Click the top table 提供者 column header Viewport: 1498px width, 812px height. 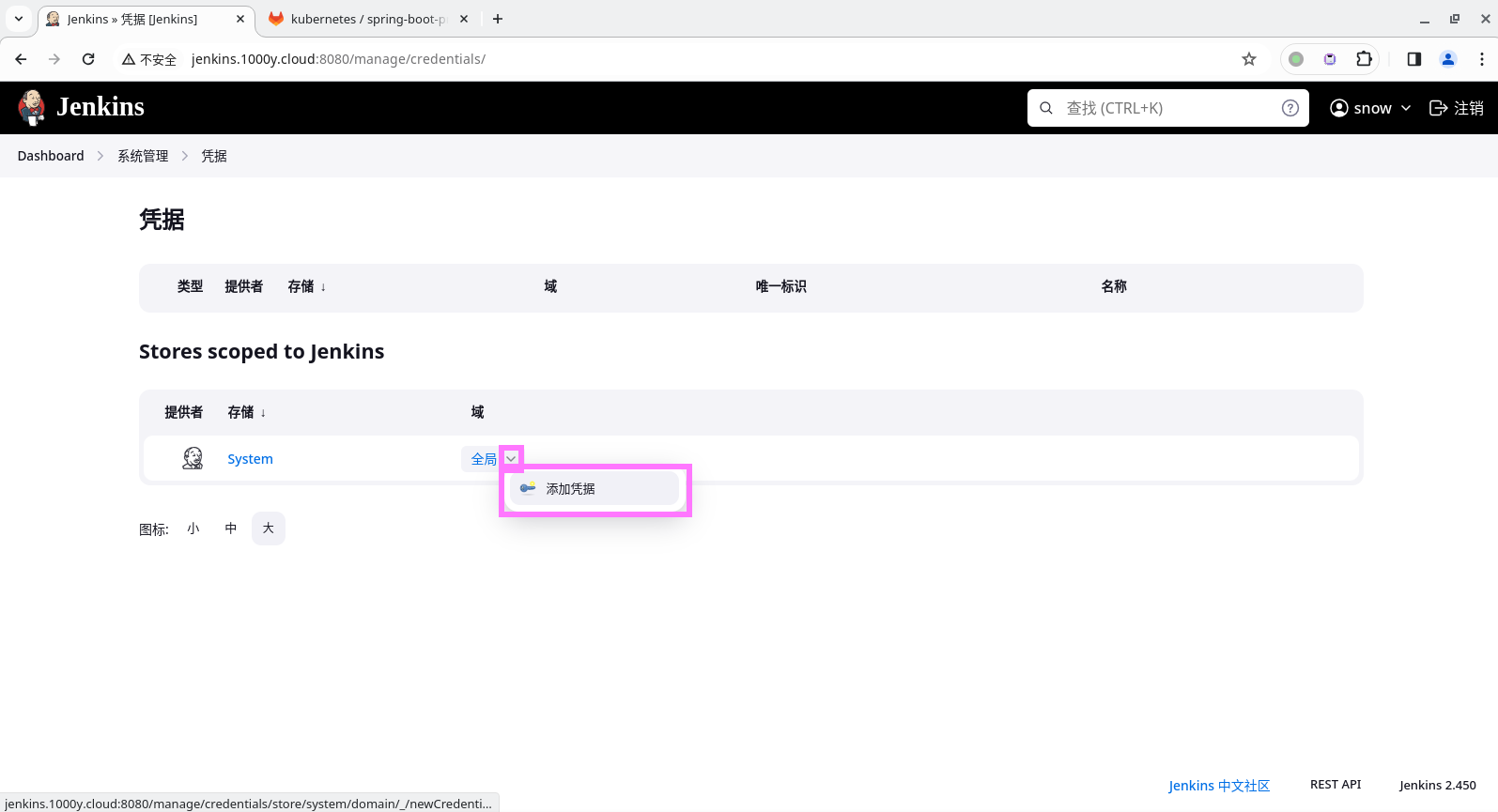click(244, 286)
